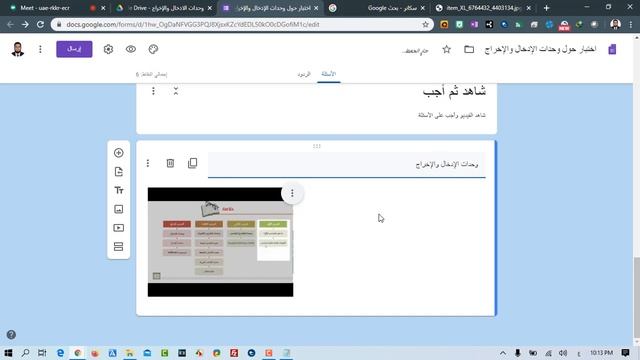Reload the page

[x=40, y=24]
